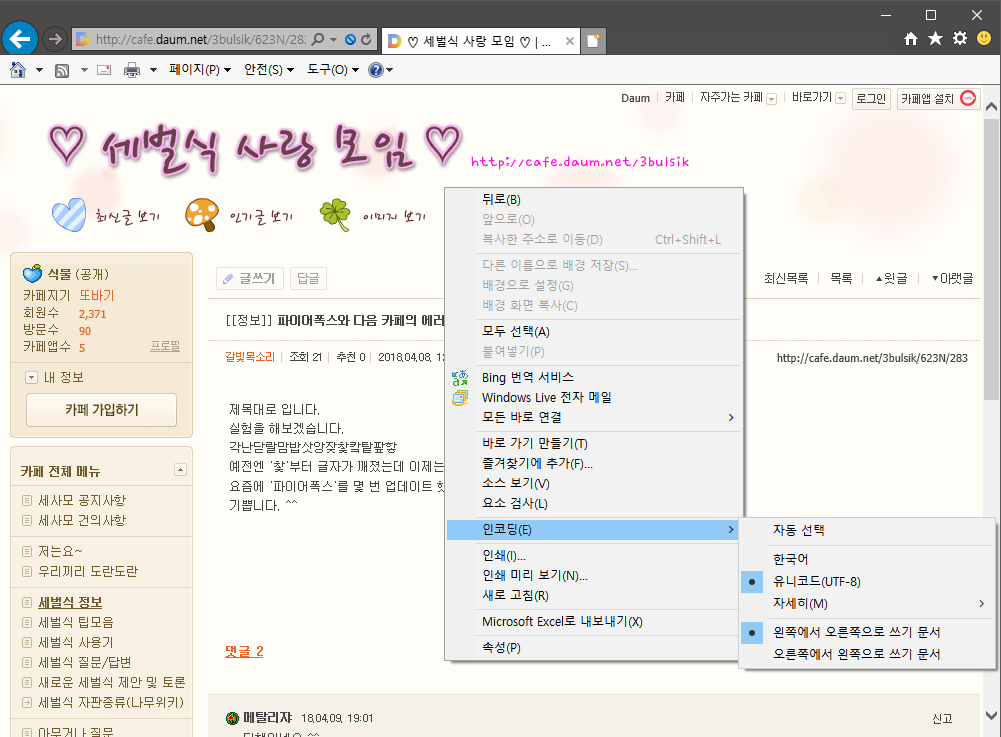
Task: Click the home icon at top right
Action: [x=911, y=39]
